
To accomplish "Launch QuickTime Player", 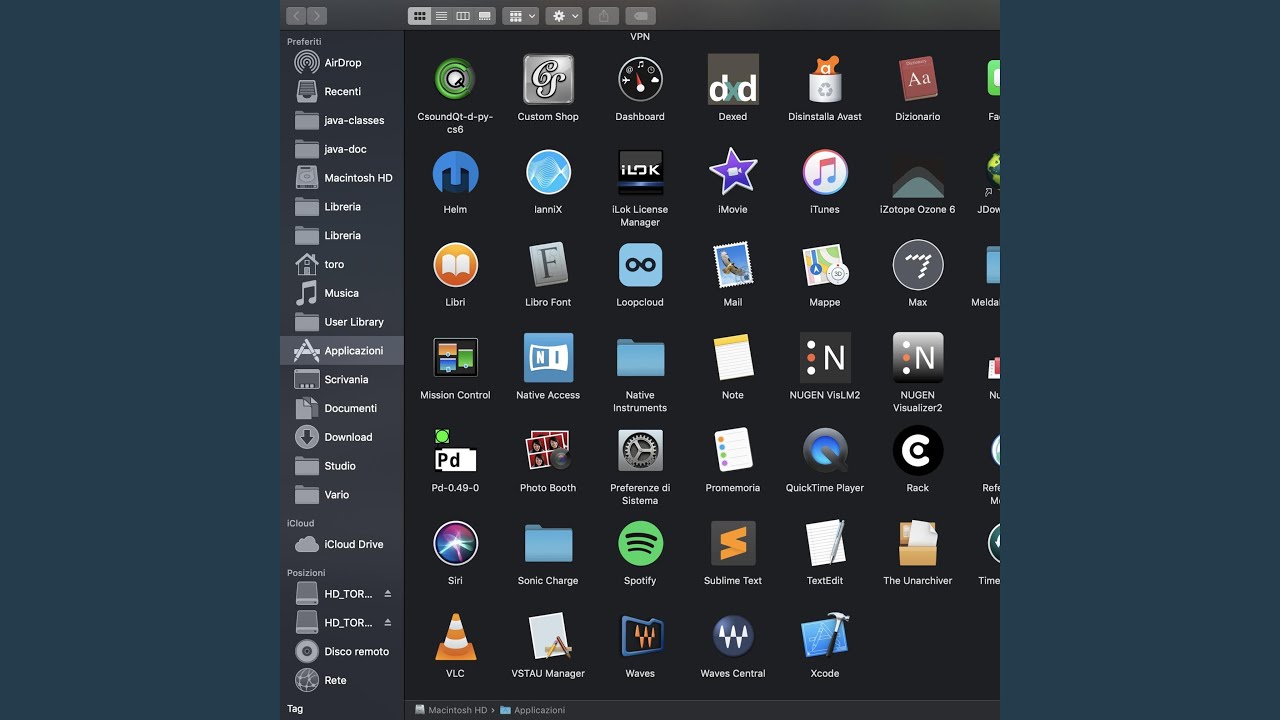I will point(825,451).
